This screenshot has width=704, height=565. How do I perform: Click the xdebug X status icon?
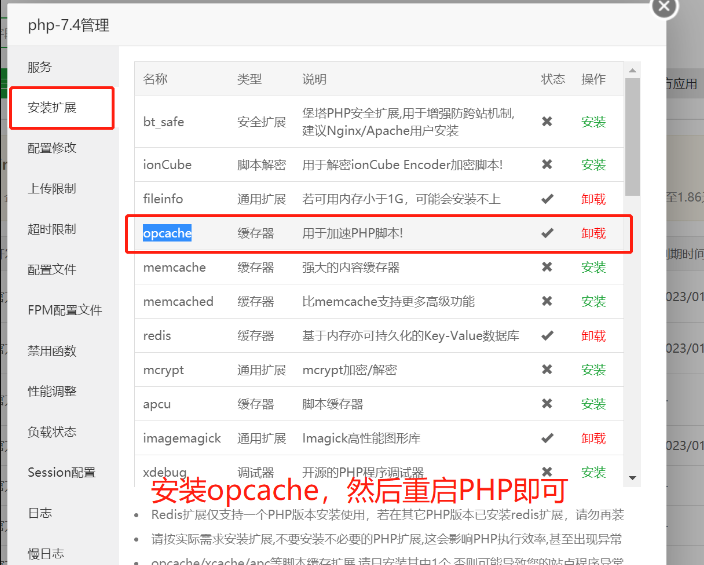pos(547,472)
